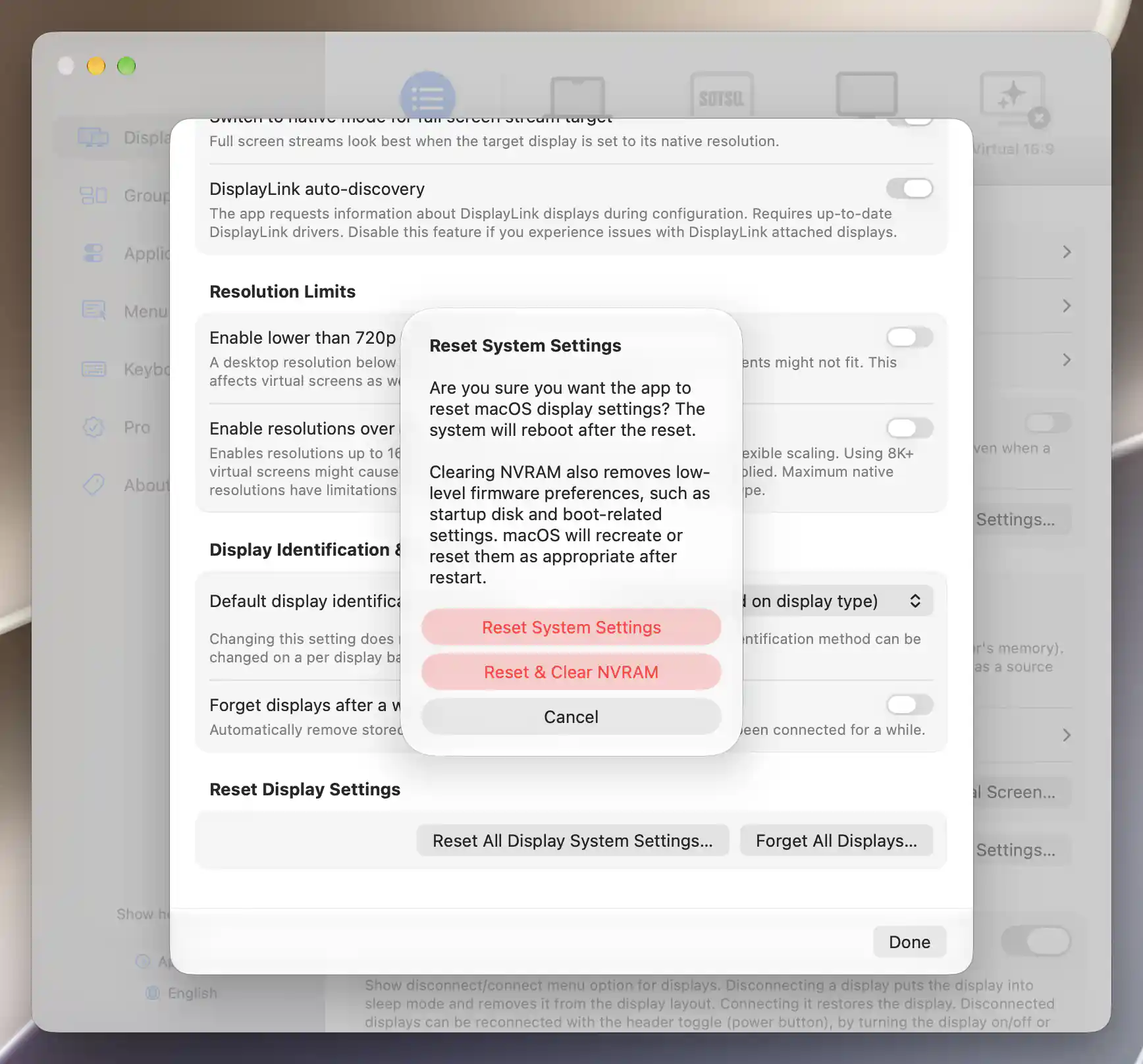The image size is (1143, 1064).
Task: Click lower Settings… button in background window
Action: pos(1023,850)
